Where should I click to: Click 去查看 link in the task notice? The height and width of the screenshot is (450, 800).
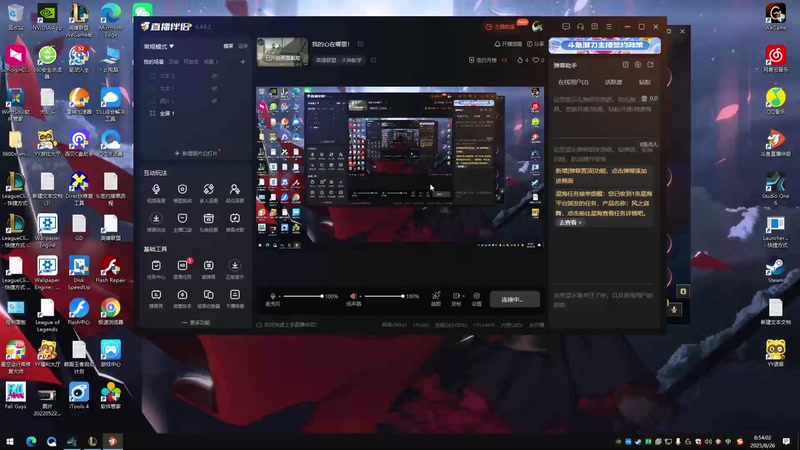click(570, 222)
